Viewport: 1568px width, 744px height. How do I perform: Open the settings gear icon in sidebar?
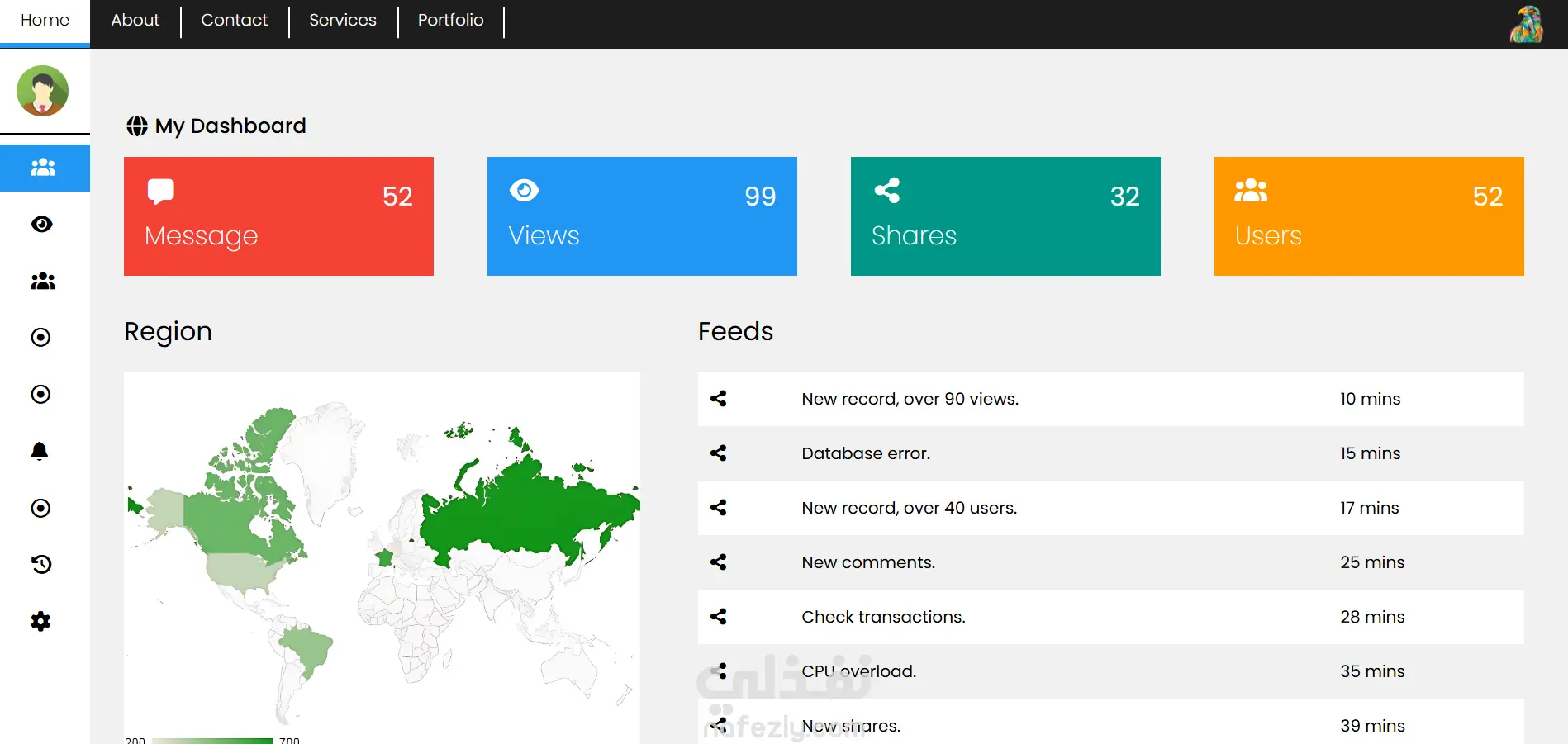[x=40, y=621]
